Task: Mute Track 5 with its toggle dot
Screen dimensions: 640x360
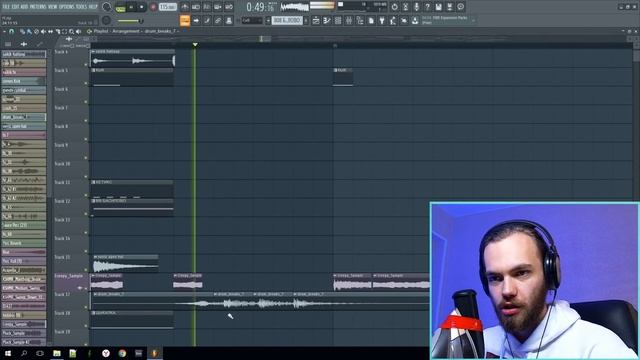Action: point(86,83)
